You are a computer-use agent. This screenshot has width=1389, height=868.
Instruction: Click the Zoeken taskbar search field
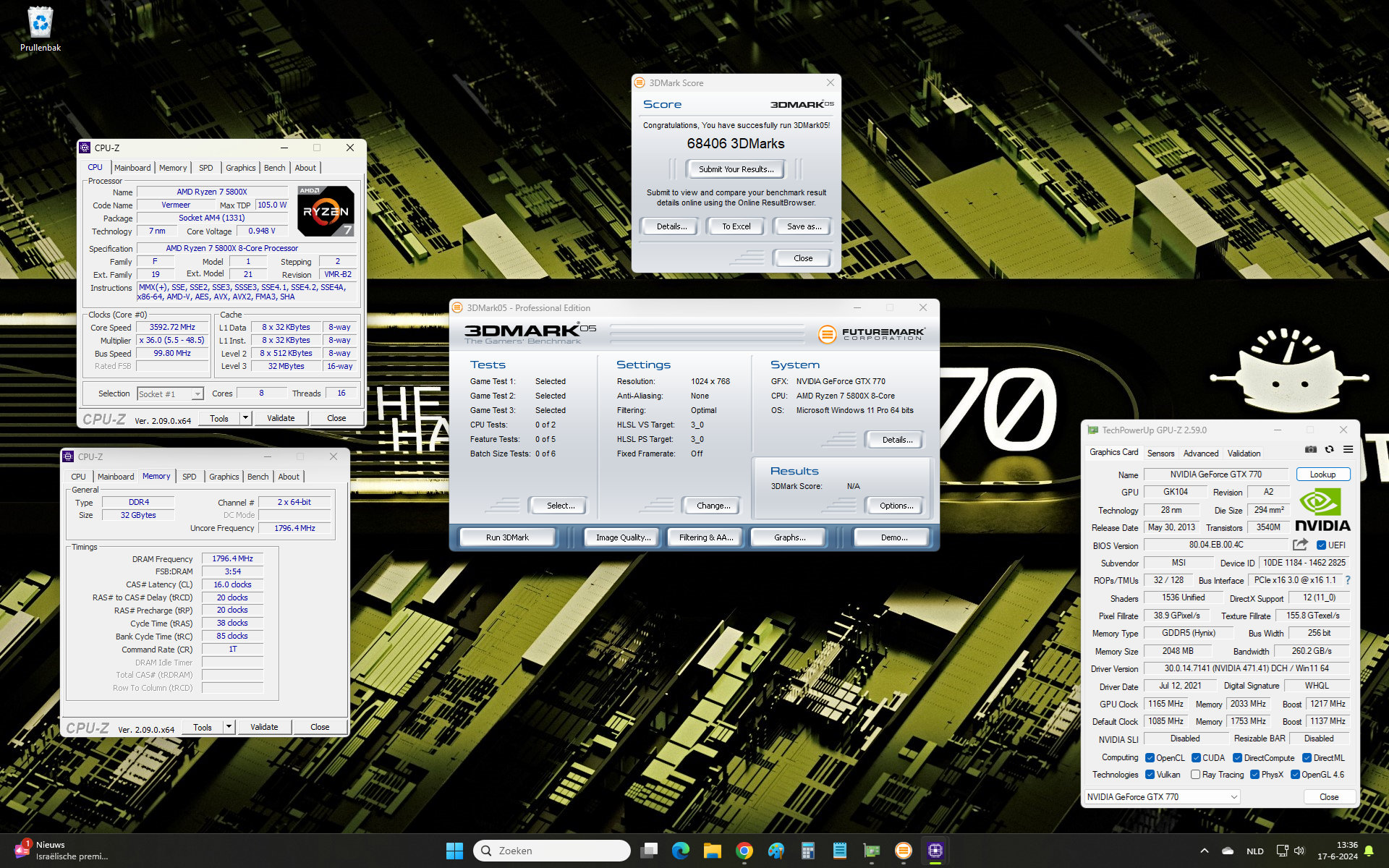click(x=552, y=851)
